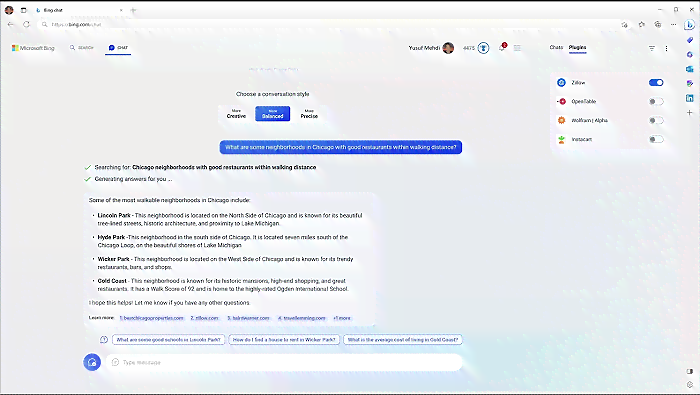
Task: Open the sidebar settings gear icon
Action: 690,384
